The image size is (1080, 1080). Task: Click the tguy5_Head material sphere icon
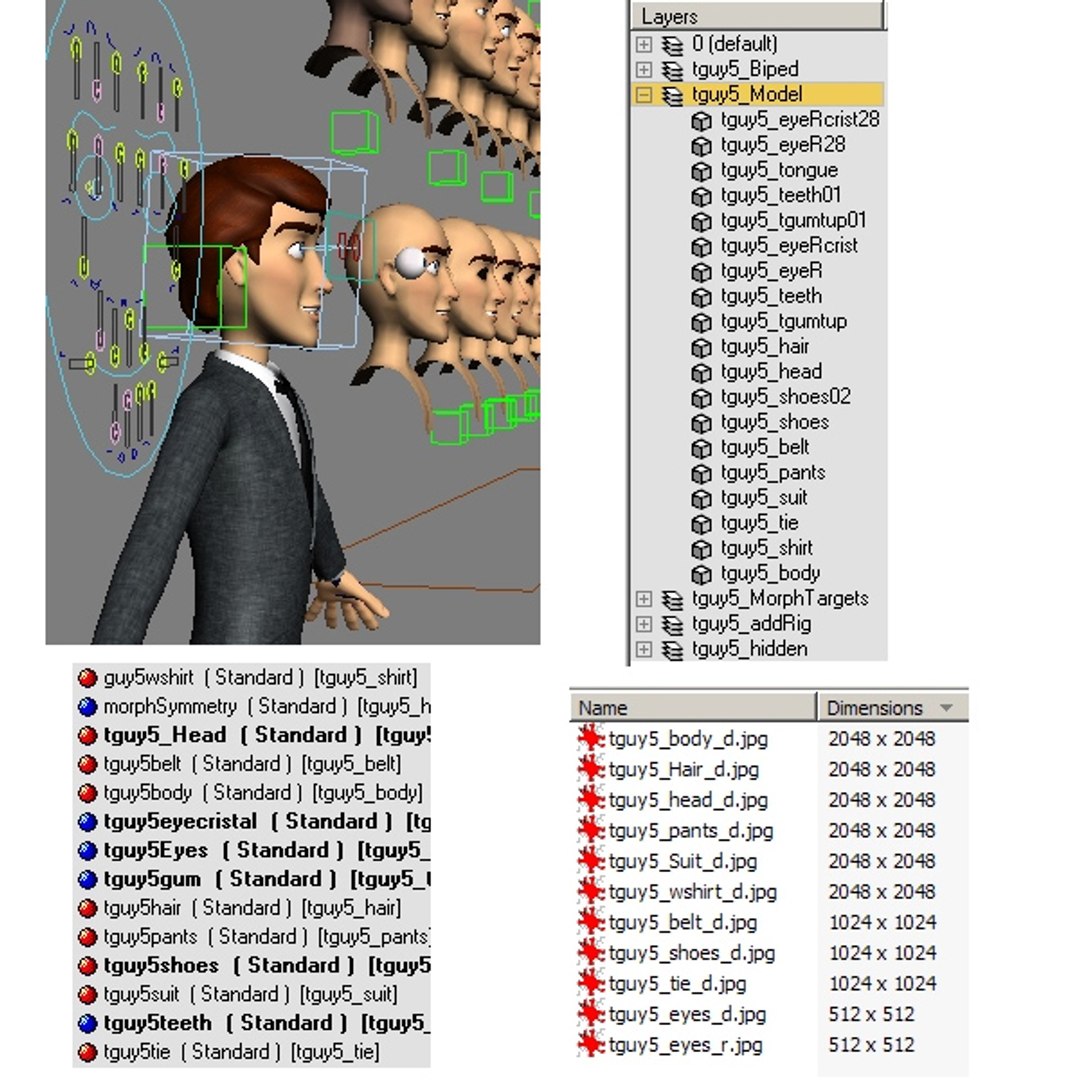click(87, 736)
